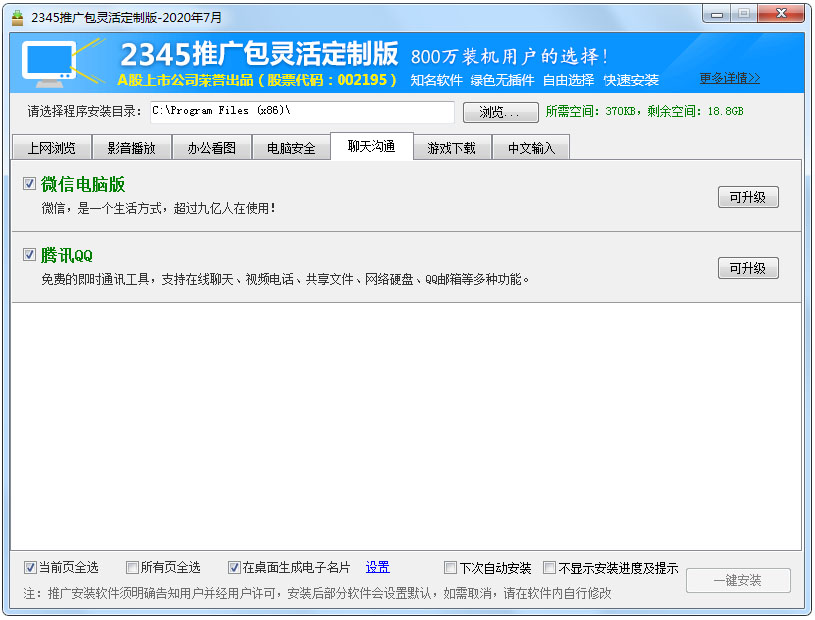Viewport: 815px width, 620px height.
Task: Switch to the 影音播放 tab
Action: pos(132,148)
